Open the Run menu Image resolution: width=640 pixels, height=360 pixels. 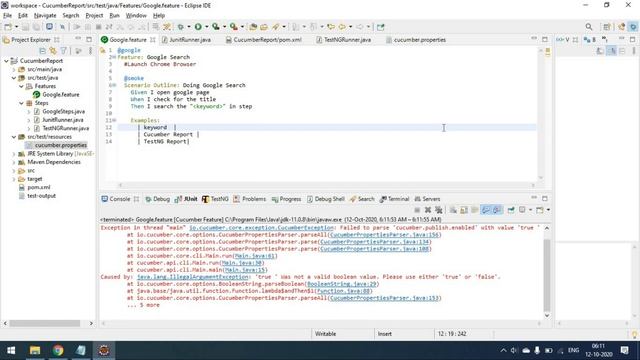pos(114,16)
